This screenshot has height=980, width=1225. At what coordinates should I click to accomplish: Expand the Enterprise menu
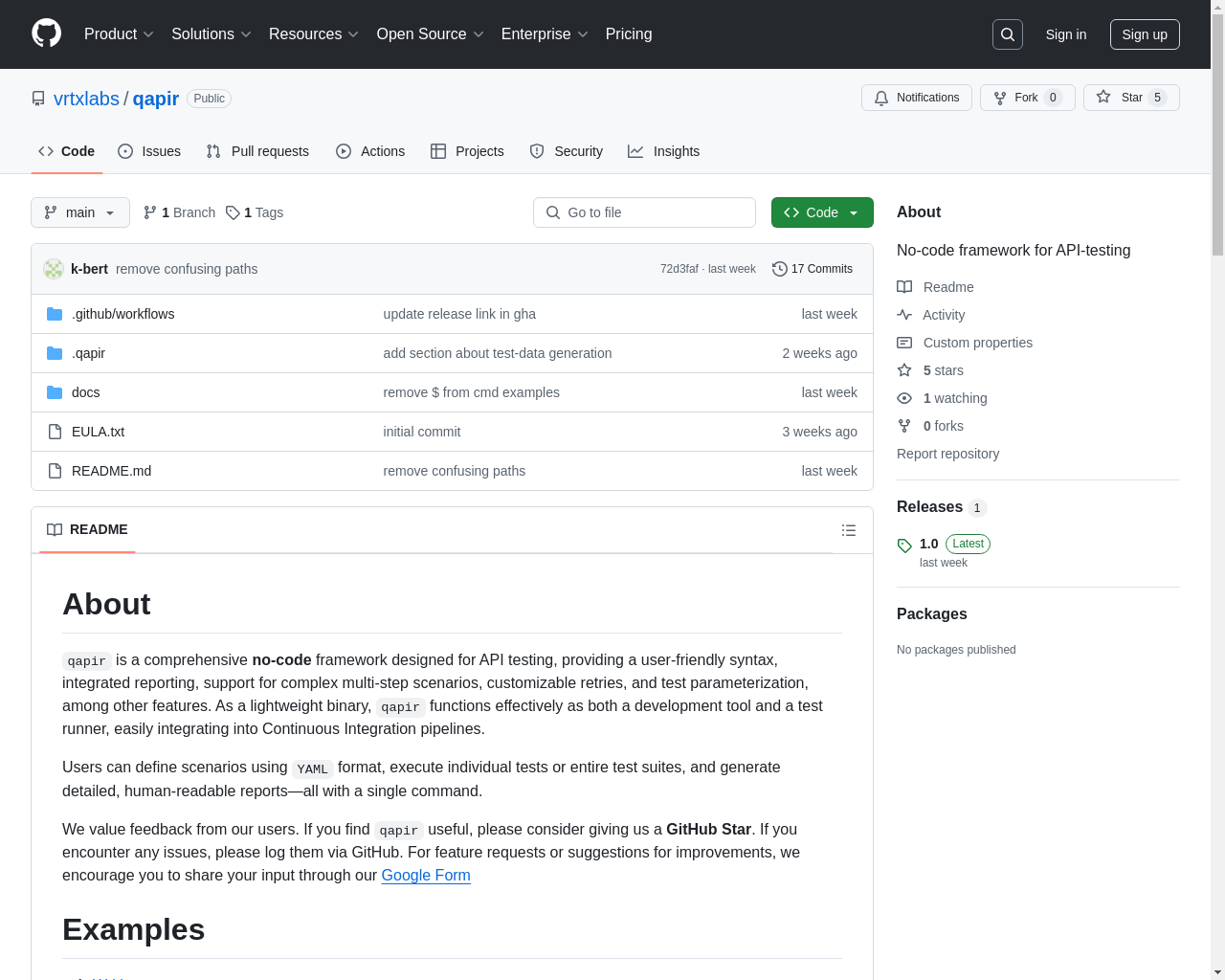[x=545, y=34]
